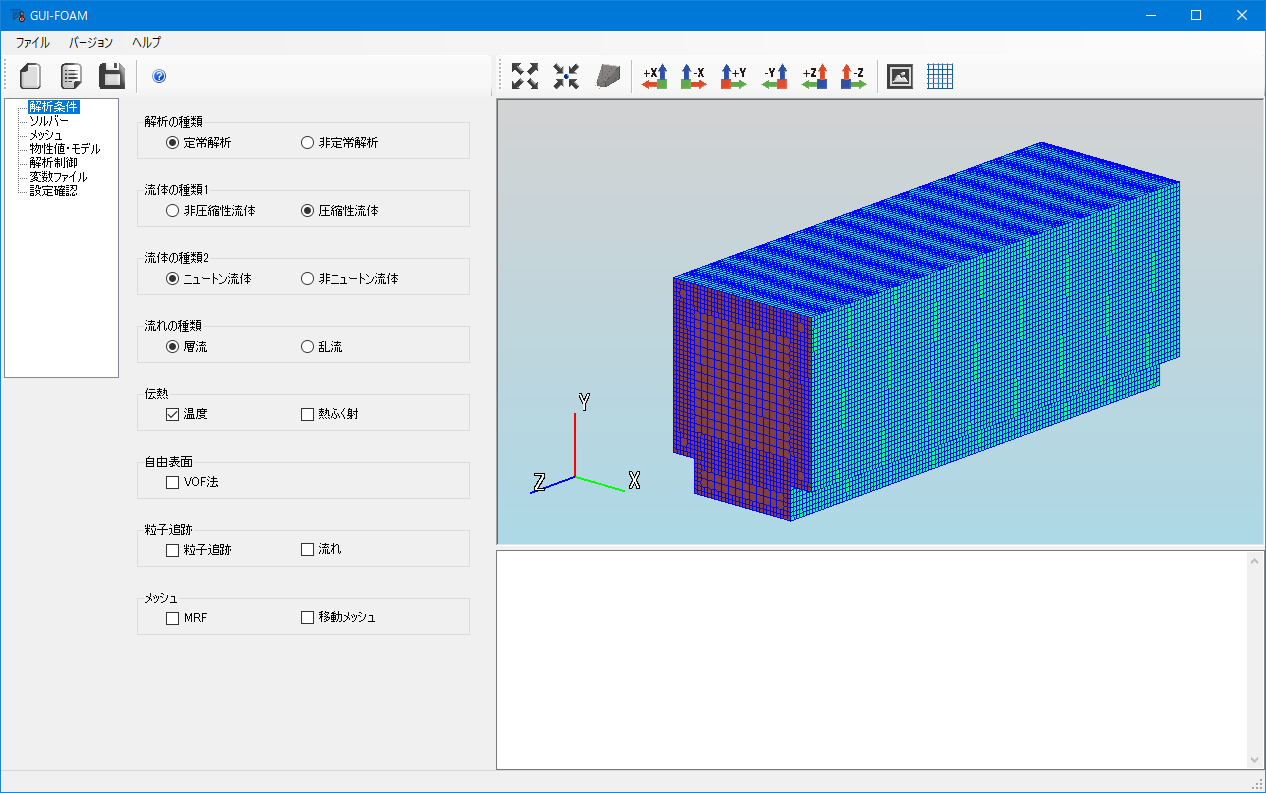Select the 非定常解析 radio button
This screenshot has height=793, width=1266.
click(x=306, y=141)
